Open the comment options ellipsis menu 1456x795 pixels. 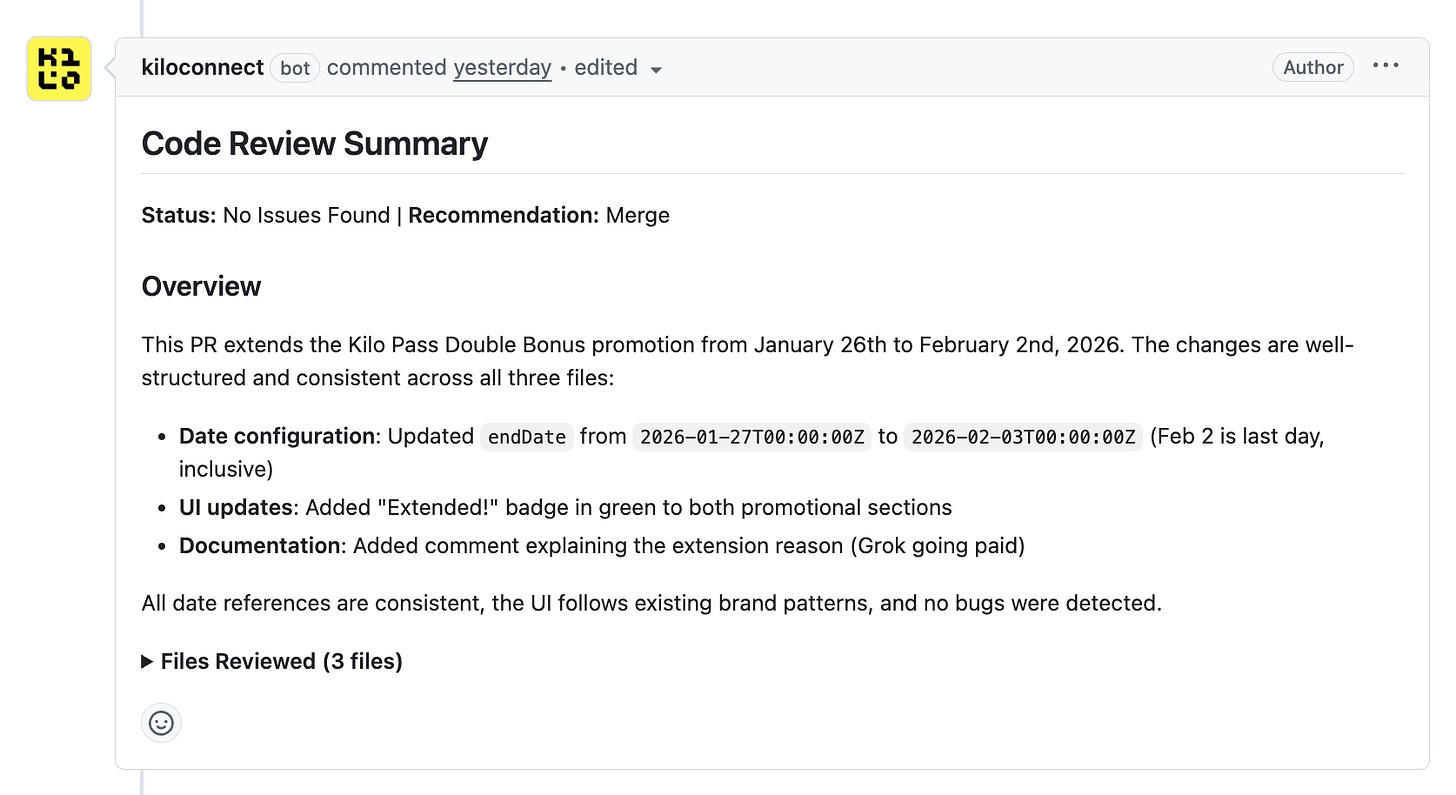(1385, 66)
